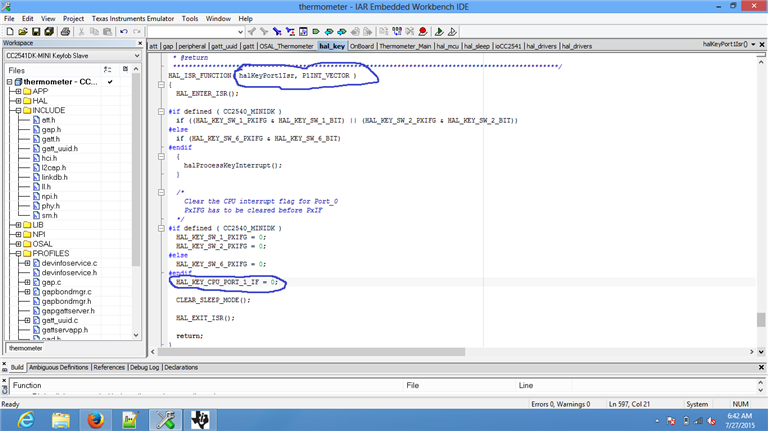Switch to the hal_sleep editor tab

(x=477, y=46)
